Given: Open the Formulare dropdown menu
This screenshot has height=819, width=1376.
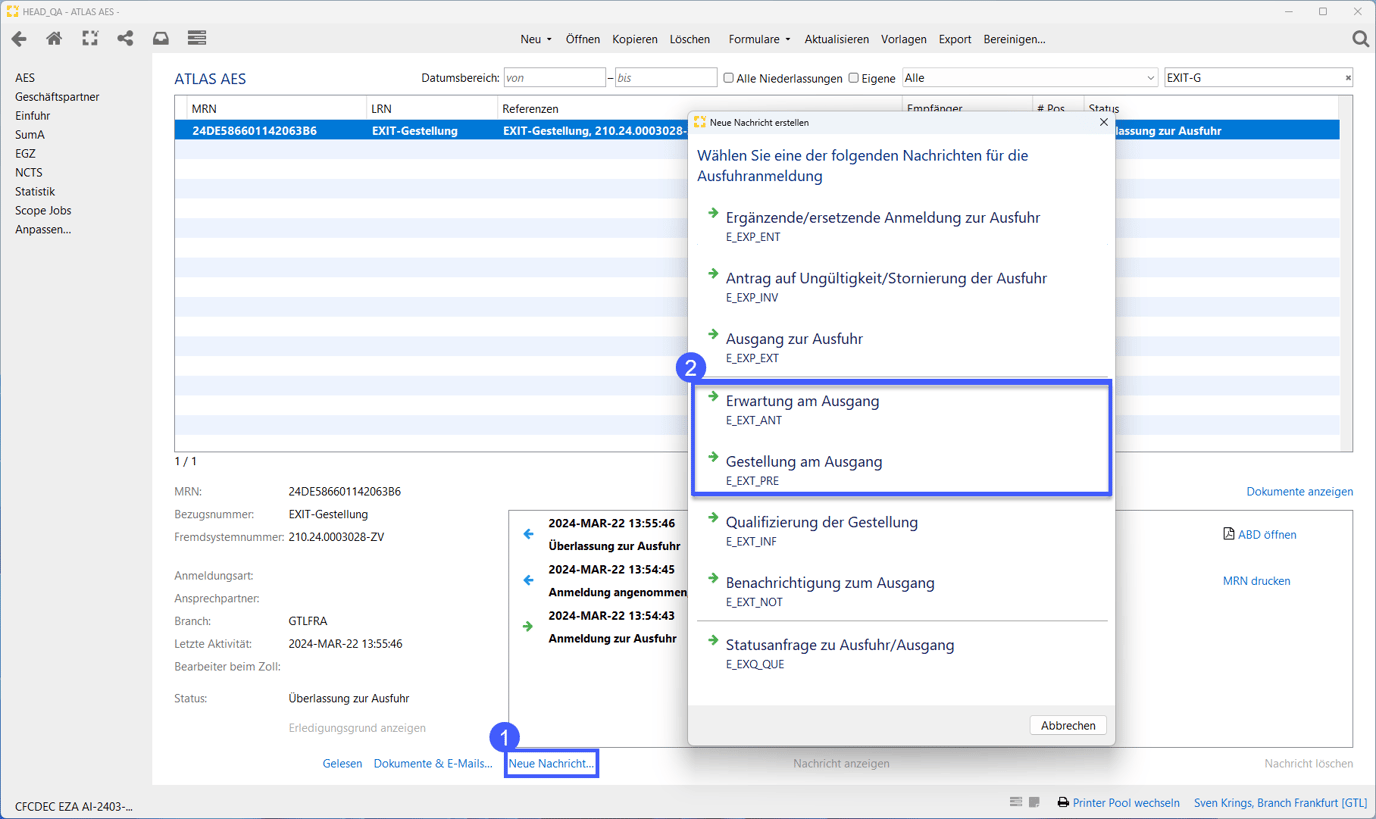Looking at the screenshot, I should [x=758, y=40].
